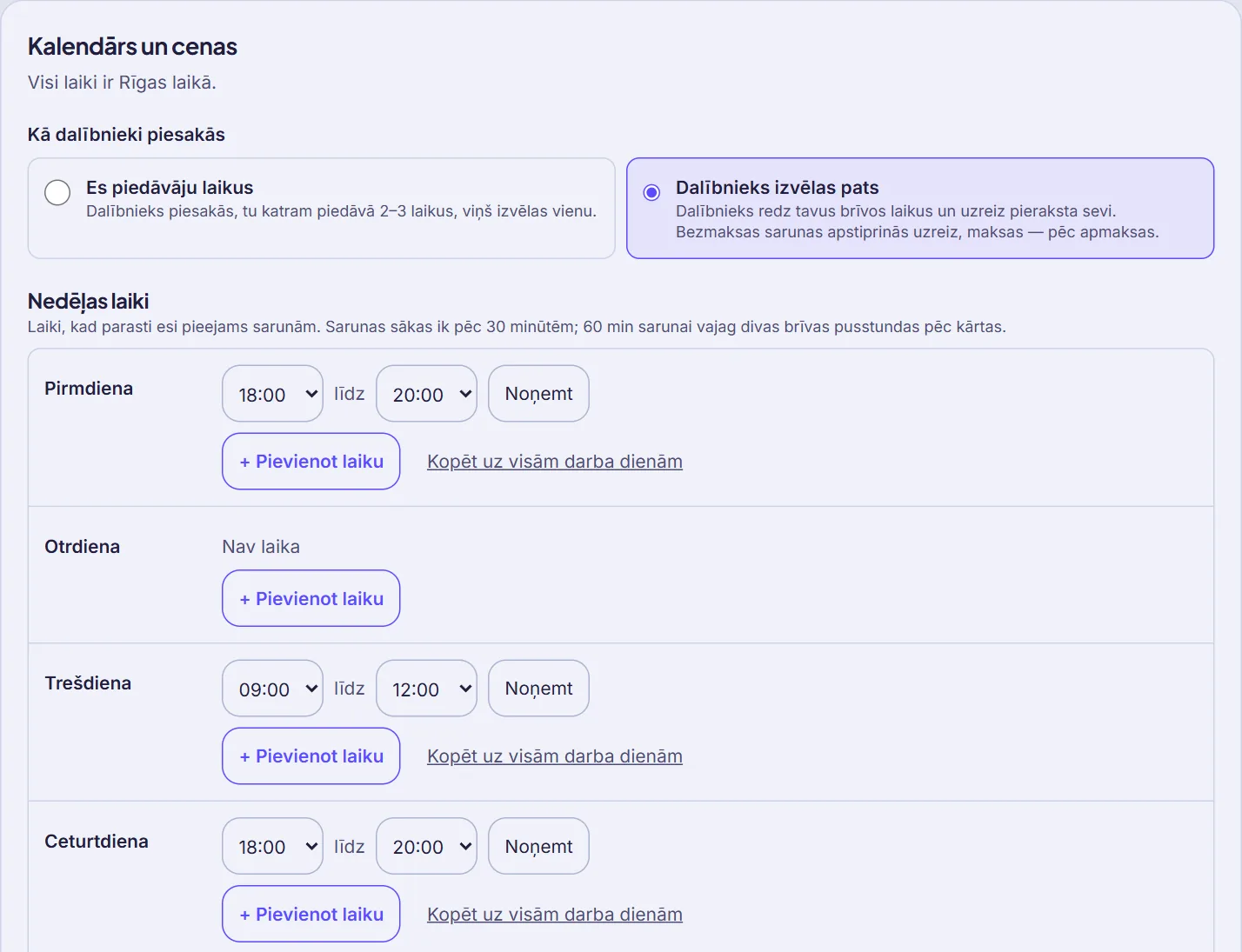Open Ceturtdiena end time dropdown showing 20:00

pyautogui.click(x=426, y=846)
